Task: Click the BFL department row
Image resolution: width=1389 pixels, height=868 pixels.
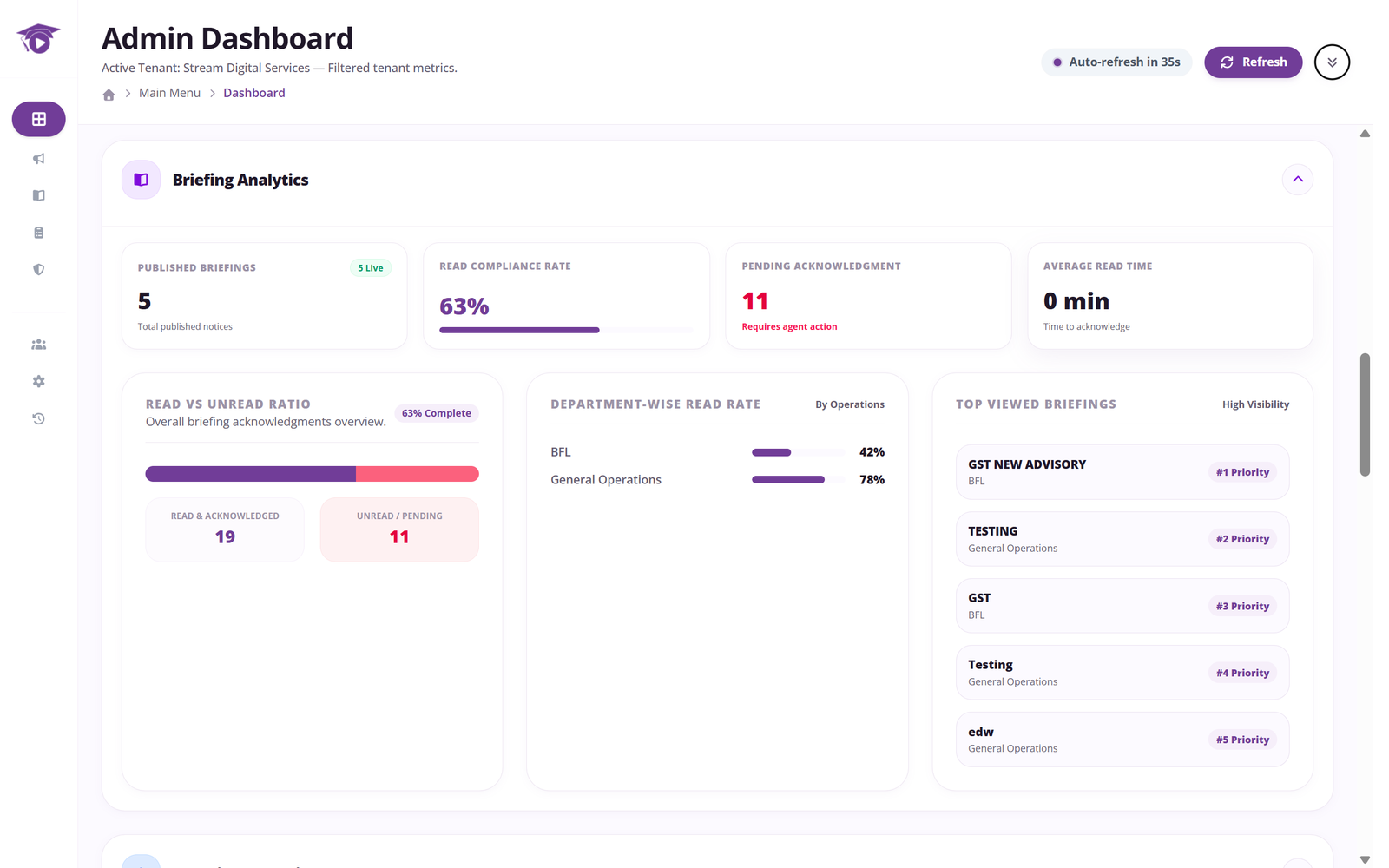Action: (717, 452)
